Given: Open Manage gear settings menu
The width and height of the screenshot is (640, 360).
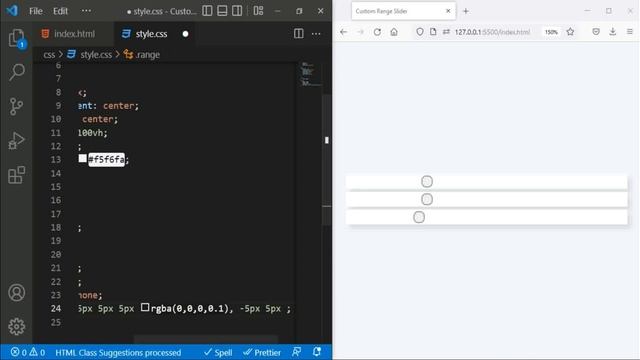Looking at the screenshot, I should tap(16, 327).
